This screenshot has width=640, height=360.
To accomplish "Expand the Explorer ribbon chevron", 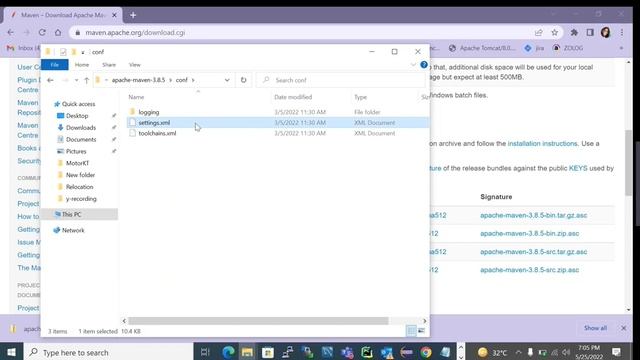I will coord(413,64).
